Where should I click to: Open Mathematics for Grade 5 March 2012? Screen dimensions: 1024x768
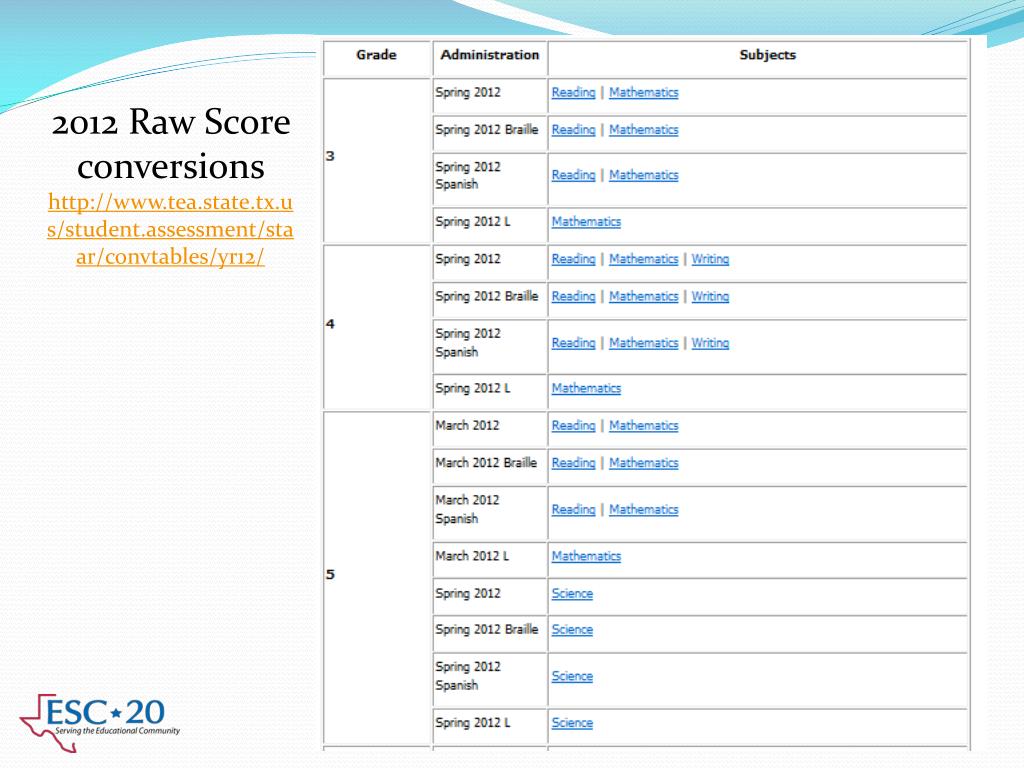643,426
